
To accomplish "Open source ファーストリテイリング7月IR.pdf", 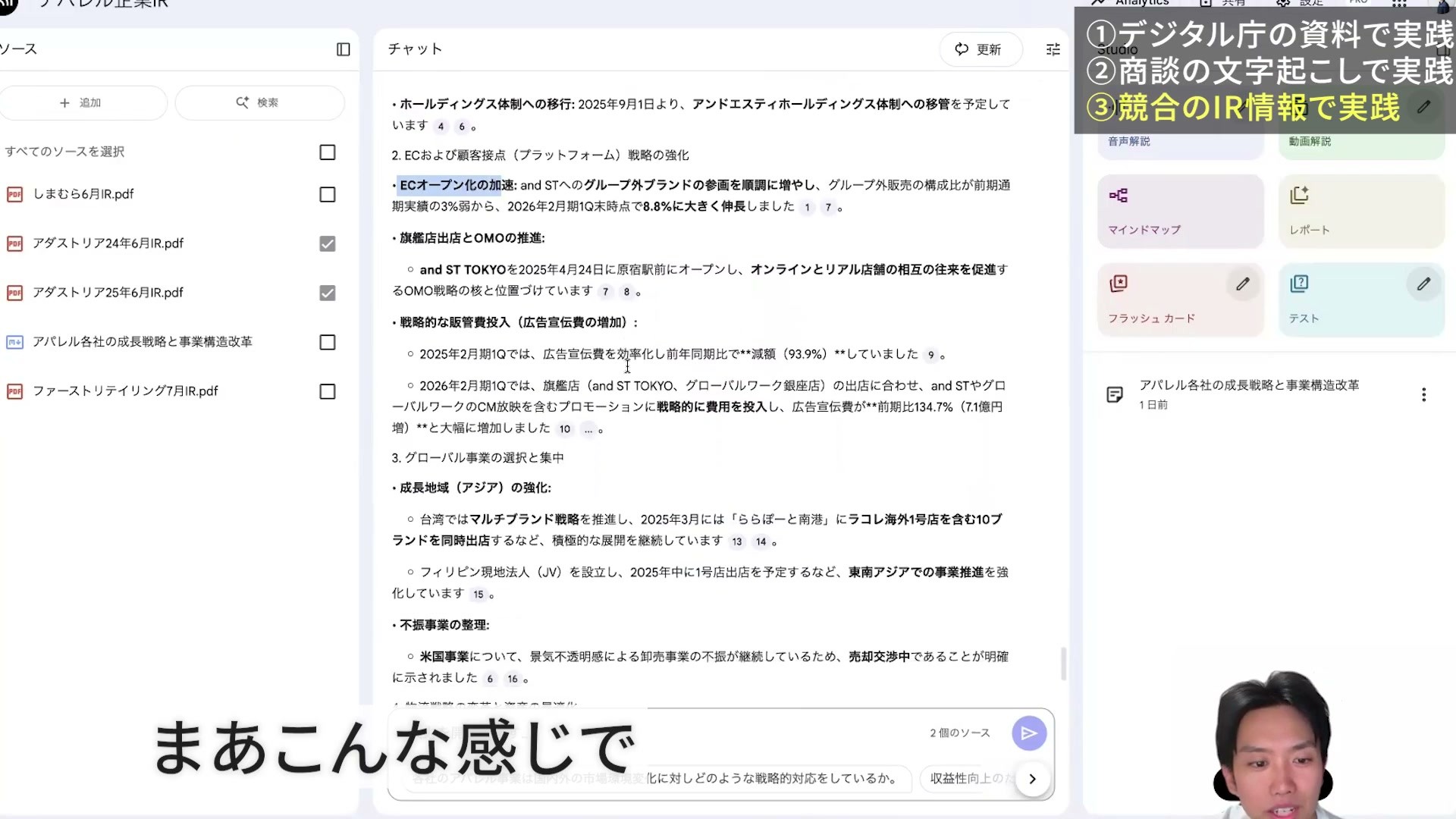I will tap(125, 391).
